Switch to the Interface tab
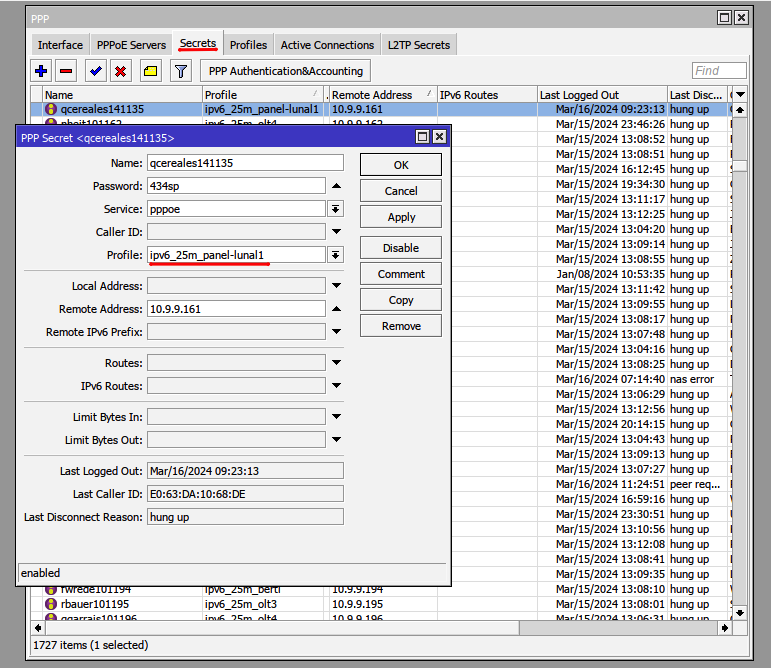Screen dimensions: 771x668 point(60,45)
